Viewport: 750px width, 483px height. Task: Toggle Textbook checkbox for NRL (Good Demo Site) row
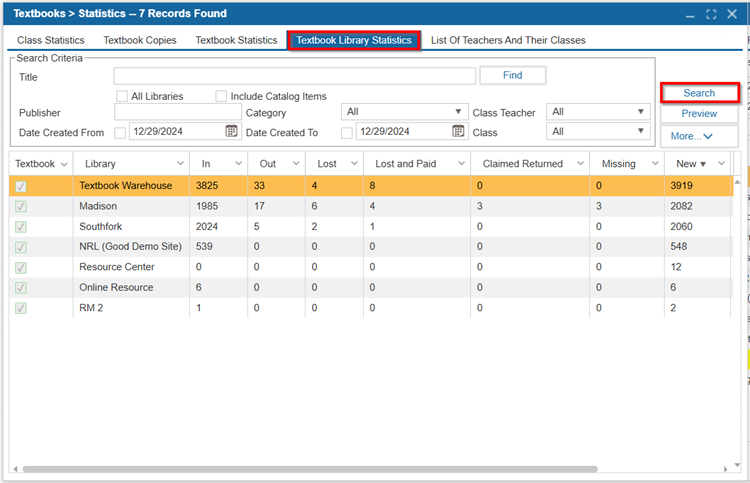[x=21, y=247]
